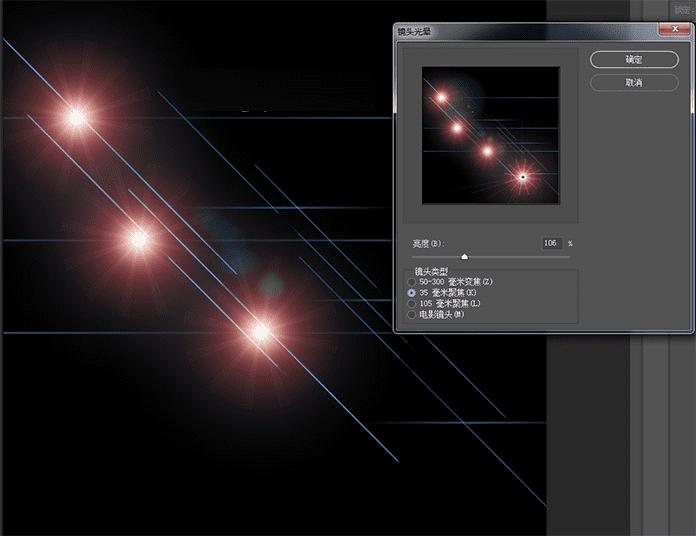Viewport: 696px width, 536px height.
Task: Click the 亮度(B) label
Action: point(429,244)
